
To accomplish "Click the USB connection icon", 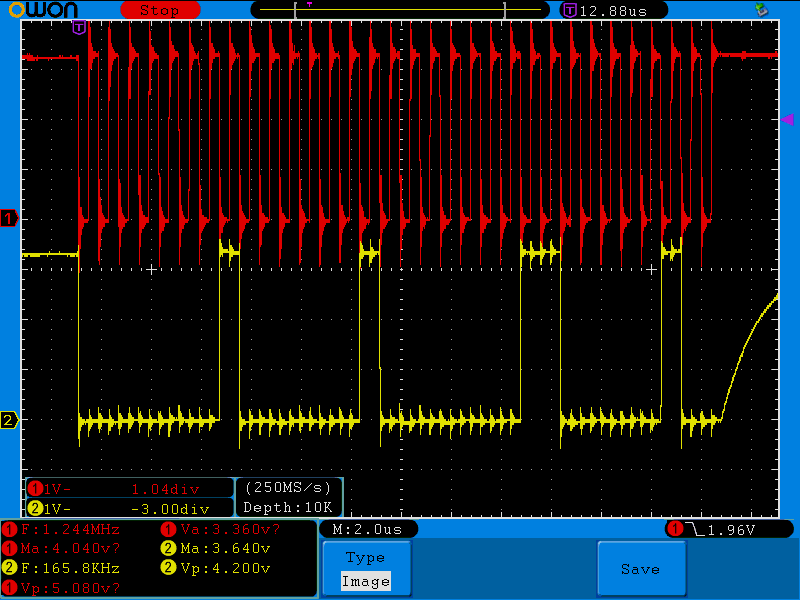I will [761, 10].
